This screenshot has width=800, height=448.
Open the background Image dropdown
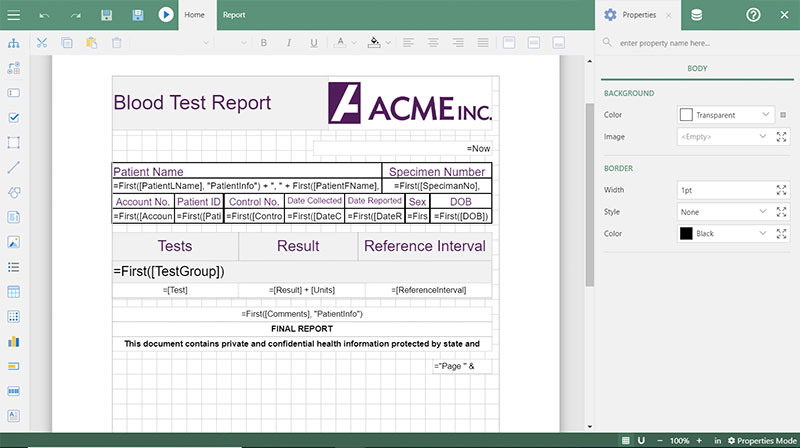click(x=725, y=136)
